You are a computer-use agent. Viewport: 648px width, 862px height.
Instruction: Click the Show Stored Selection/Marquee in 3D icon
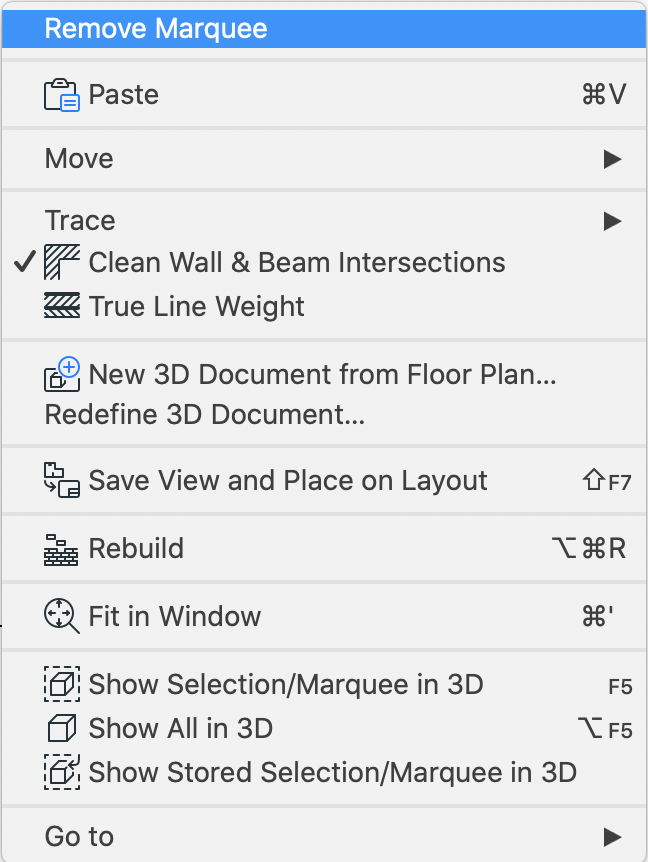coord(62,772)
